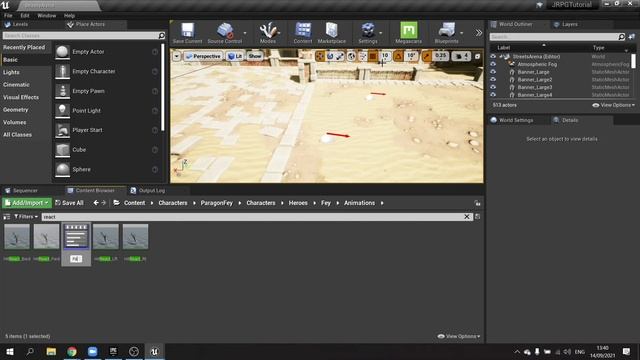The width and height of the screenshot is (640, 360).
Task: Open the Source Control toolbar icon
Action: point(224,33)
